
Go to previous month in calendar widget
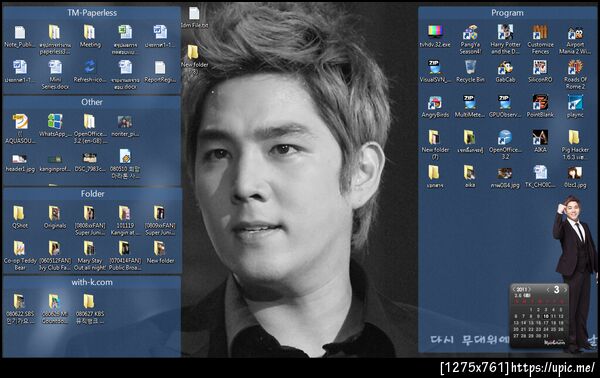click(x=548, y=290)
